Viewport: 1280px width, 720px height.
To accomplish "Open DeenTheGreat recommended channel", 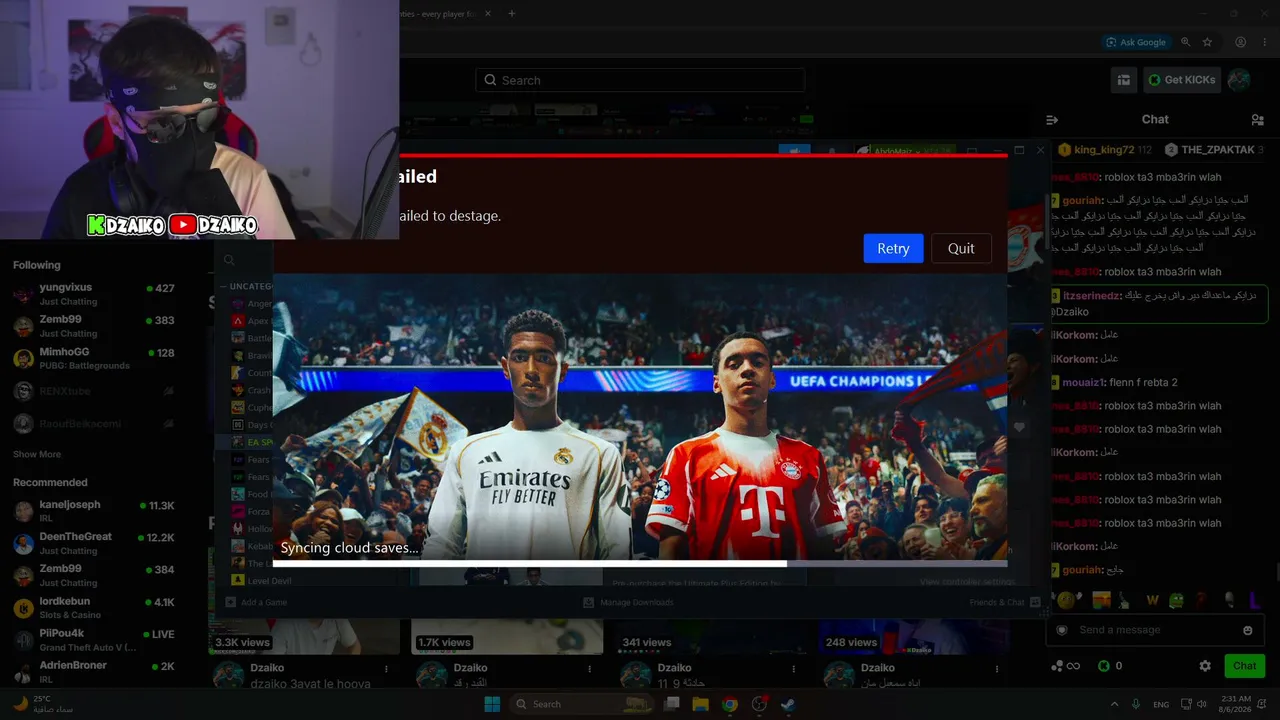I will click(x=94, y=543).
